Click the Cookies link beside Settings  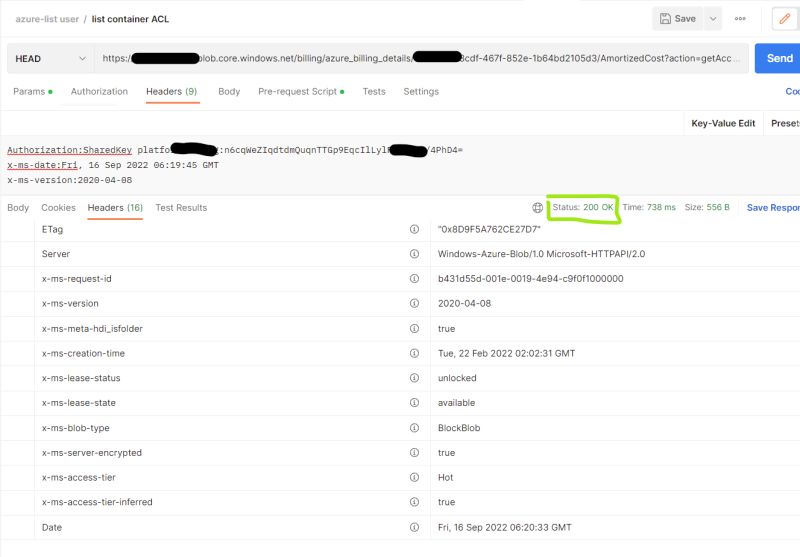792,92
